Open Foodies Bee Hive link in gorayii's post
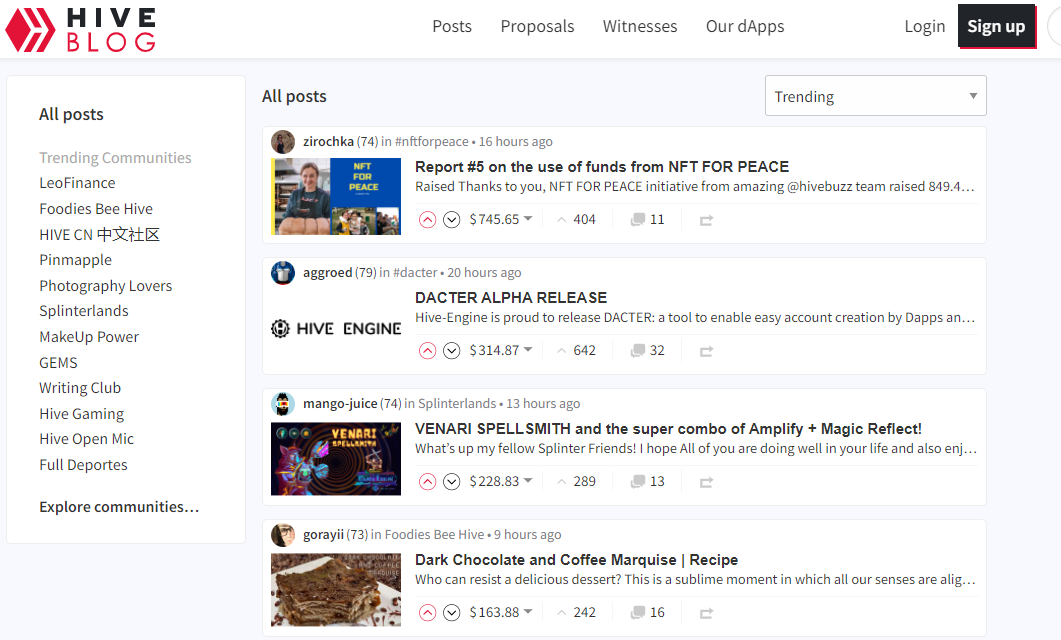 click(x=434, y=534)
